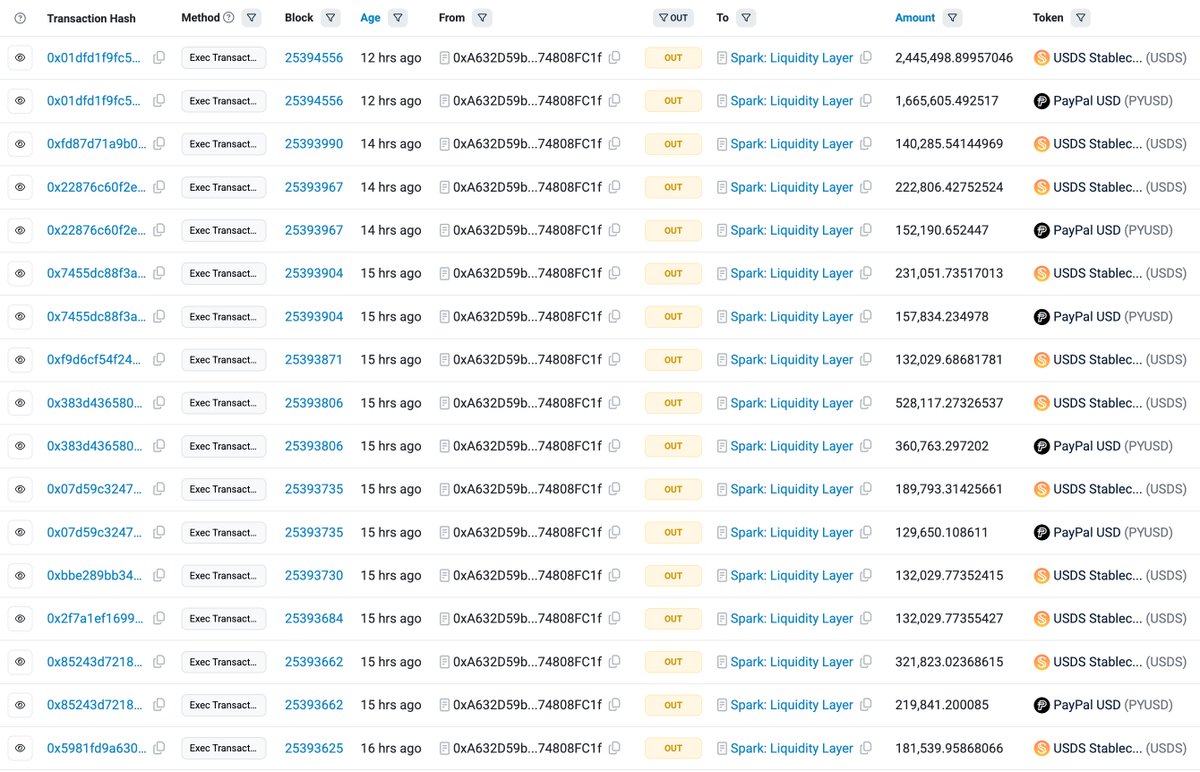Click Exec Transaction method in 0x2f7a1ef1699 row
The width and height of the screenshot is (1200, 772).
point(224,619)
